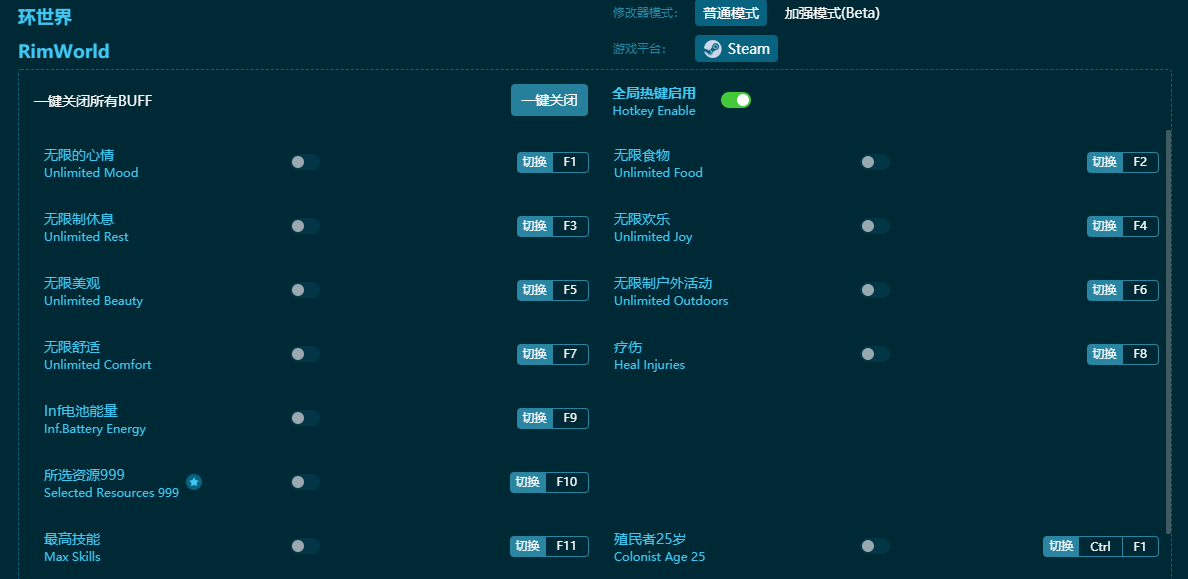Image resolution: width=1188 pixels, height=579 pixels.
Task: Switch on Unlimited Outdoors
Action: (x=874, y=290)
